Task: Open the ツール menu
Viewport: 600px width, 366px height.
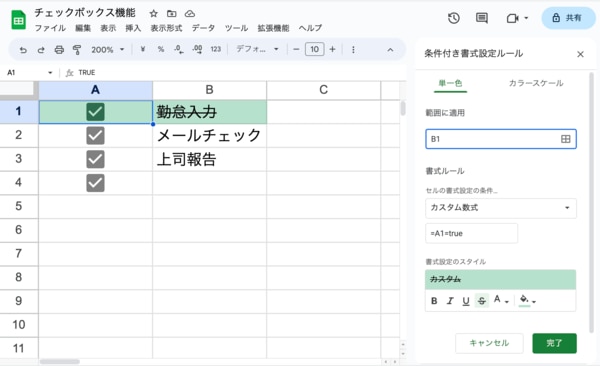Action: (236, 28)
